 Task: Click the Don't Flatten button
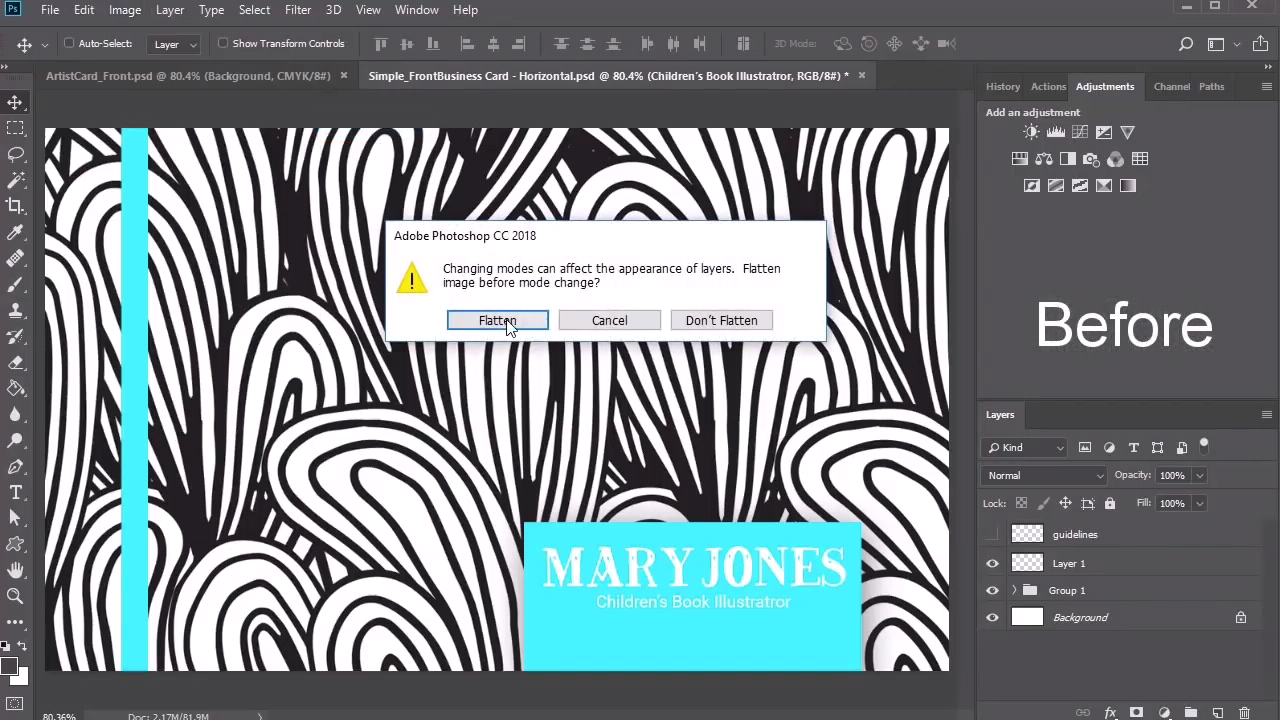coord(721,320)
